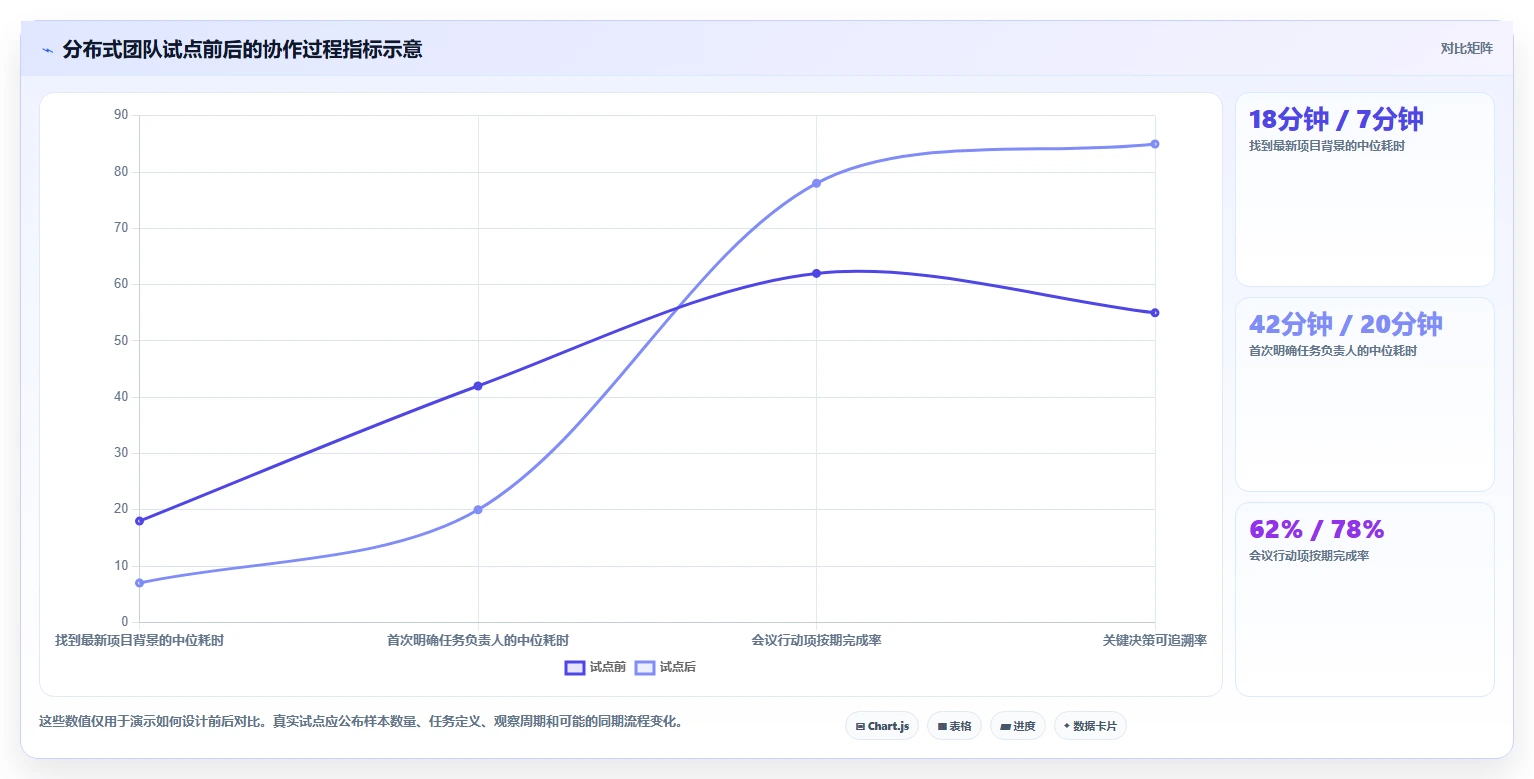Click x-axis label 关键决策可追溯率

(x=1155, y=640)
